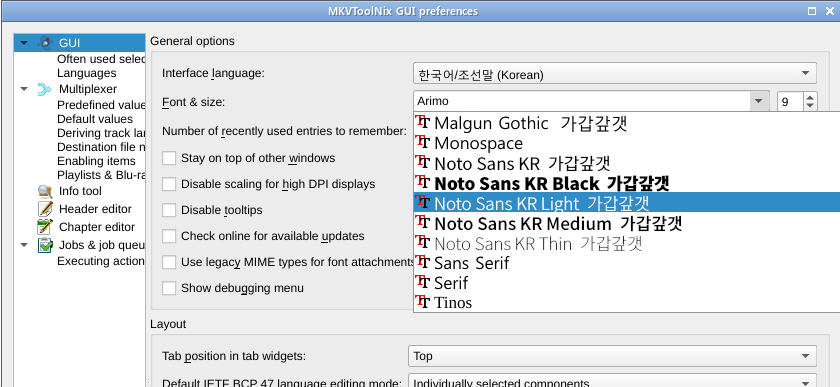Click the font icon beside Sans Serif

tap(423, 262)
